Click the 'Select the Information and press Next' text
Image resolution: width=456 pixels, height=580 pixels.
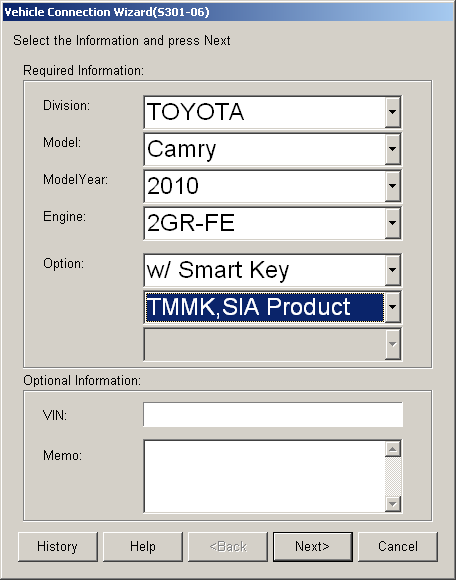122,40
